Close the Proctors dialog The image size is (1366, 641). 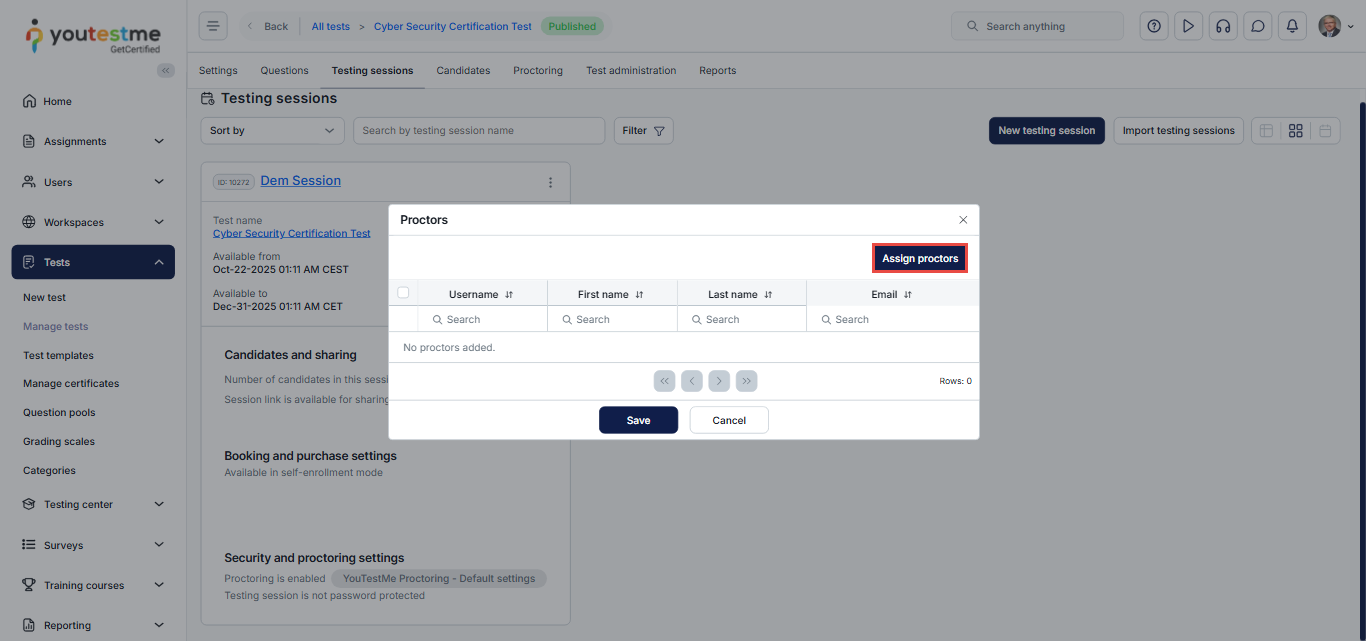tap(963, 220)
